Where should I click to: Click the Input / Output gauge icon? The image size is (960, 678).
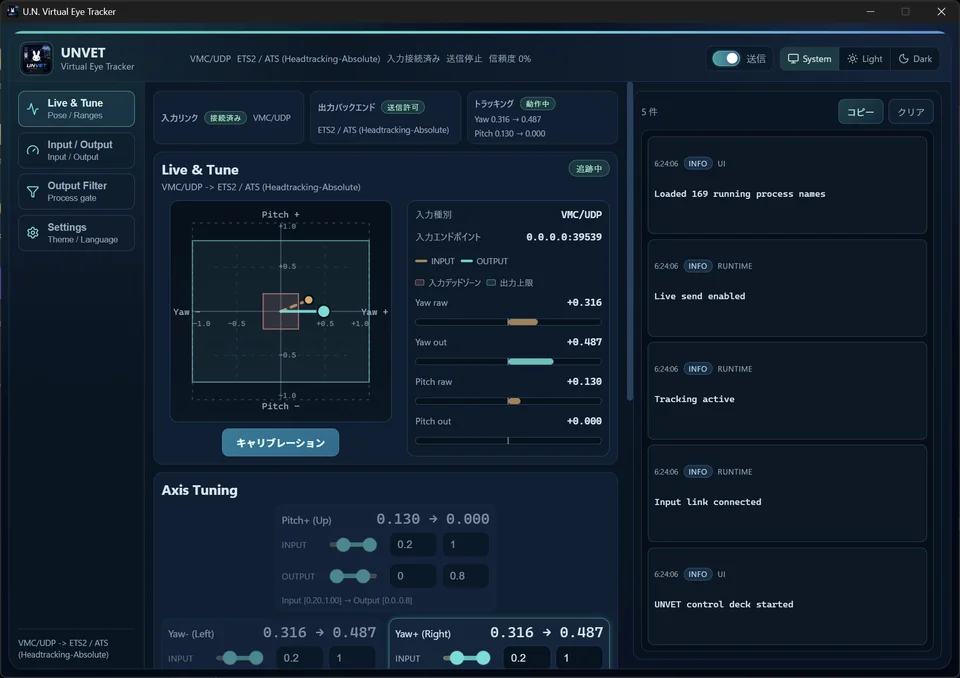click(33, 151)
